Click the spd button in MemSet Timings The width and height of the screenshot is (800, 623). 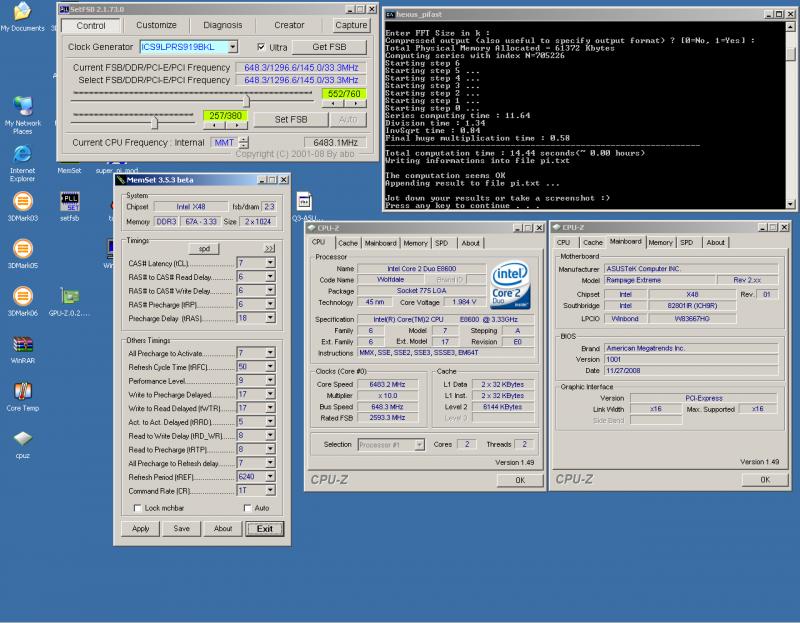[x=203, y=247]
